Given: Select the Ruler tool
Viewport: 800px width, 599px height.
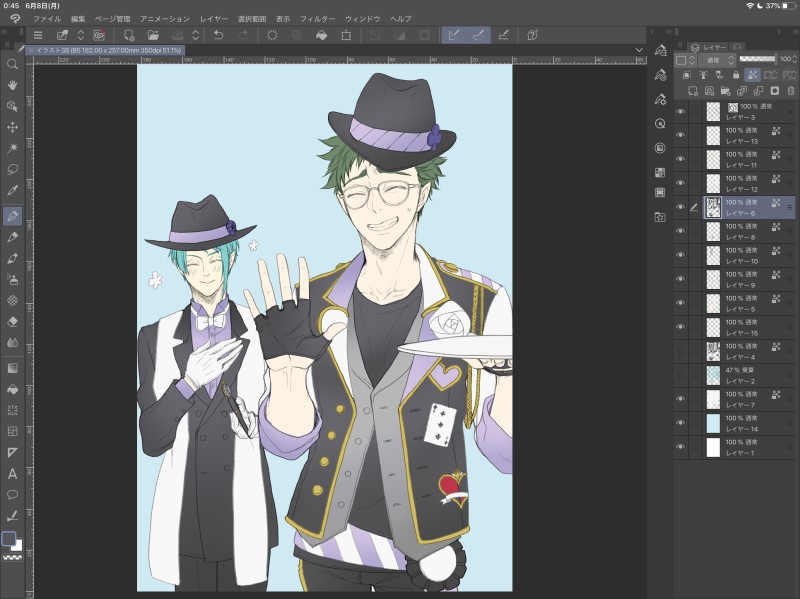Looking at the screenshot, I should click(12, 453).
